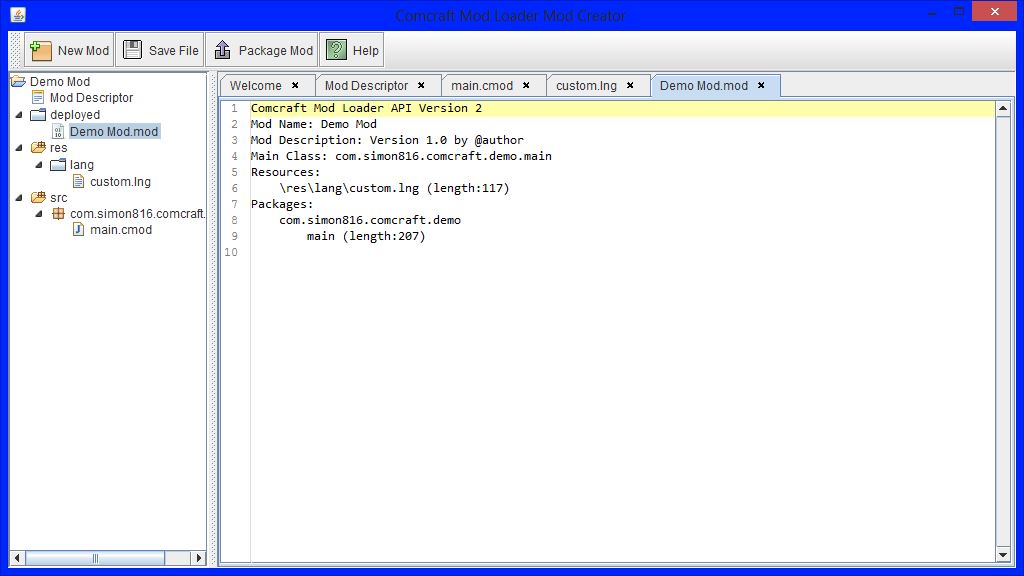Click the New Mod toolbar icon
This screenshot has width=1024, height=576.
[x=40, y=49]
